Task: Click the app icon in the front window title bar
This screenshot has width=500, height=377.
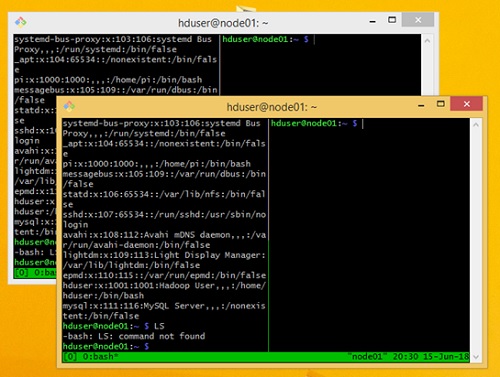Action: click(70, 106)
